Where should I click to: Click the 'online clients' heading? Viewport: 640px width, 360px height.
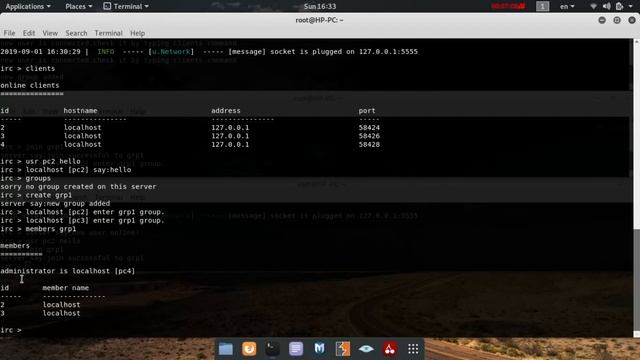(30, 85)
